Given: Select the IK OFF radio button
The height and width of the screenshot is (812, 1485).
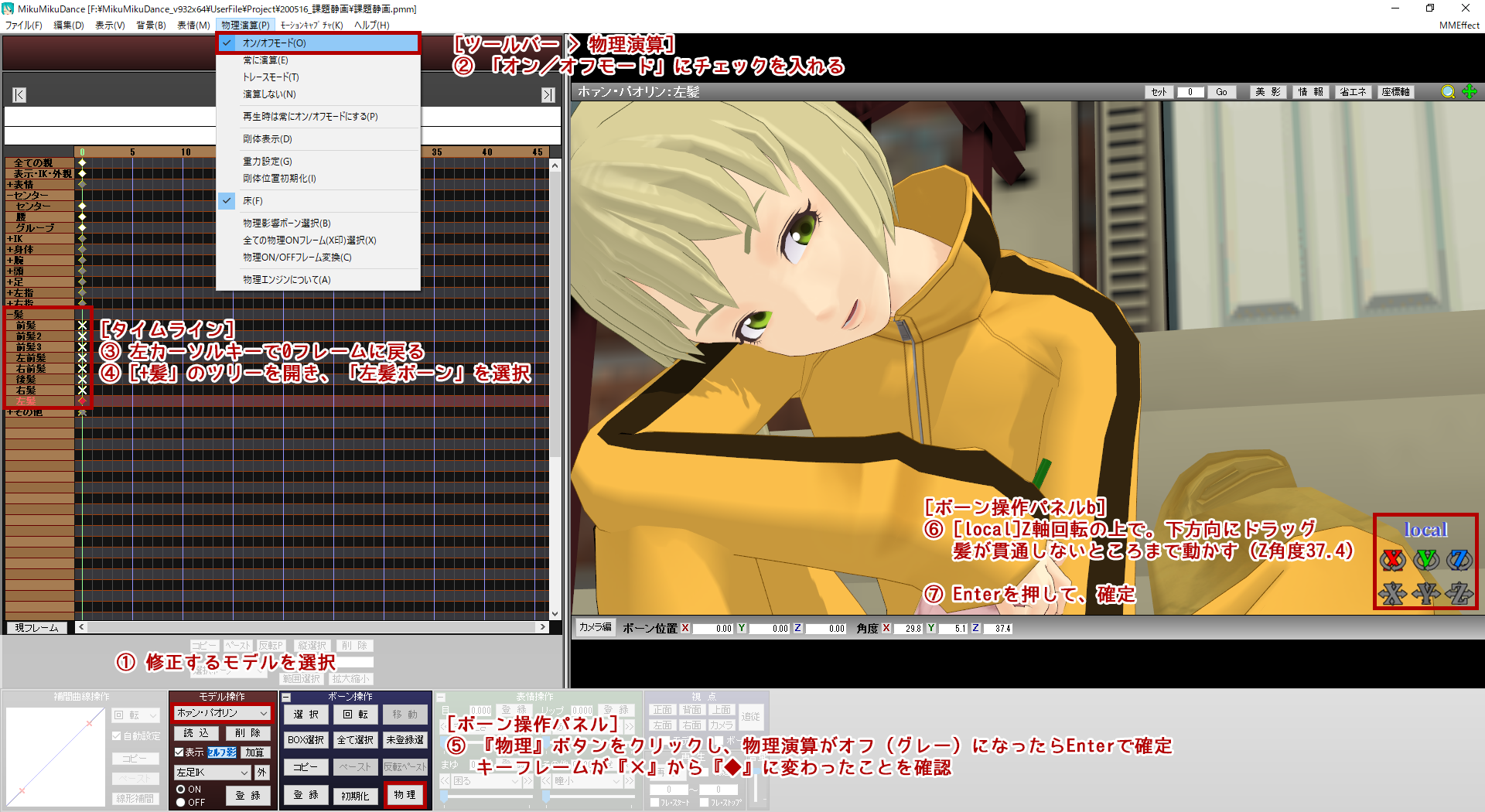Looking at the screenshot, I should click(x=181, y=803).
